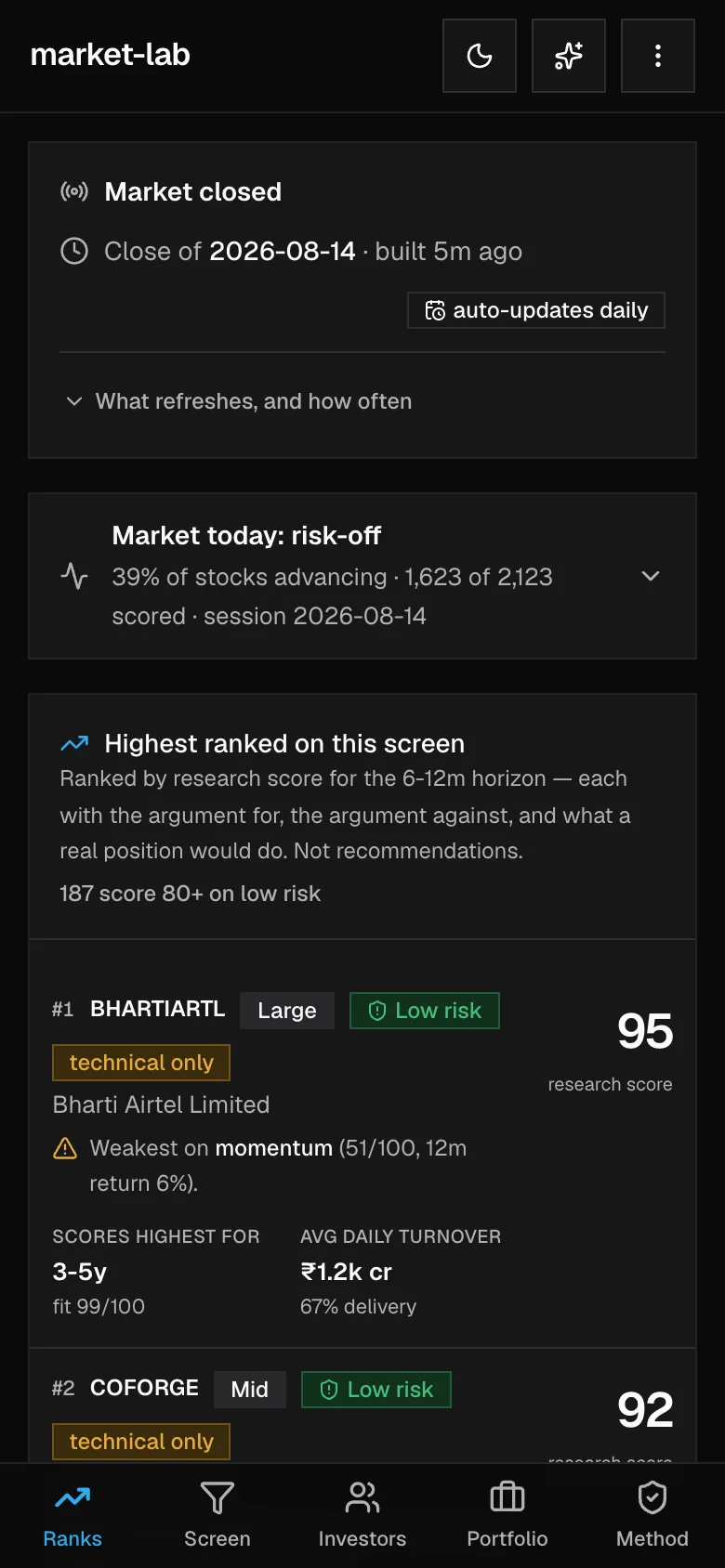Screen dimensions: 725x1568
Task: Click the Large cap tag on BHARTIARTL
Action: 287,1011
